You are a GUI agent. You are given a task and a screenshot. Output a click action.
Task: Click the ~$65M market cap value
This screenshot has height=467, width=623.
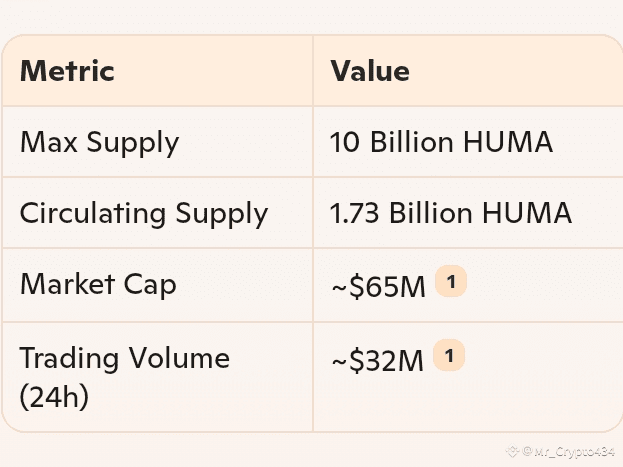coord(379,286)
